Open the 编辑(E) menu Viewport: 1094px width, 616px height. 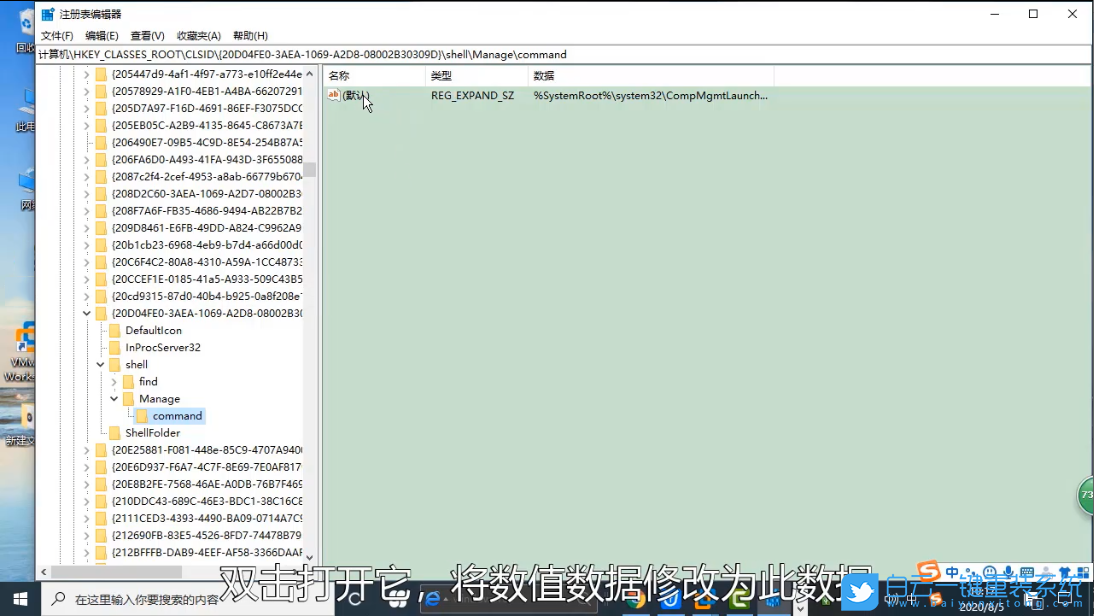[102, 36]
